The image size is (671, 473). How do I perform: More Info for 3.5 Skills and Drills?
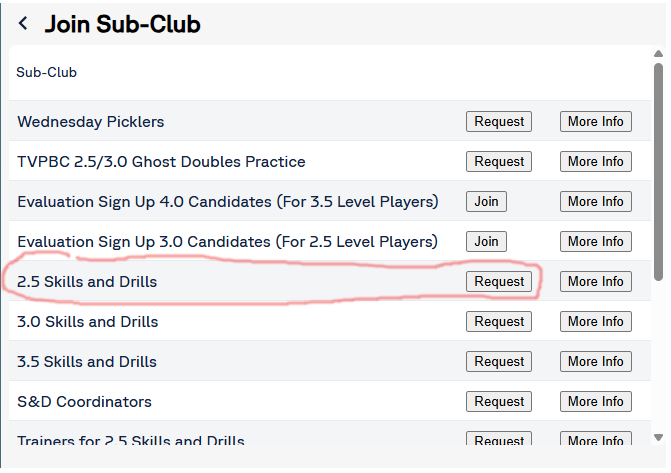coord(595,362)
